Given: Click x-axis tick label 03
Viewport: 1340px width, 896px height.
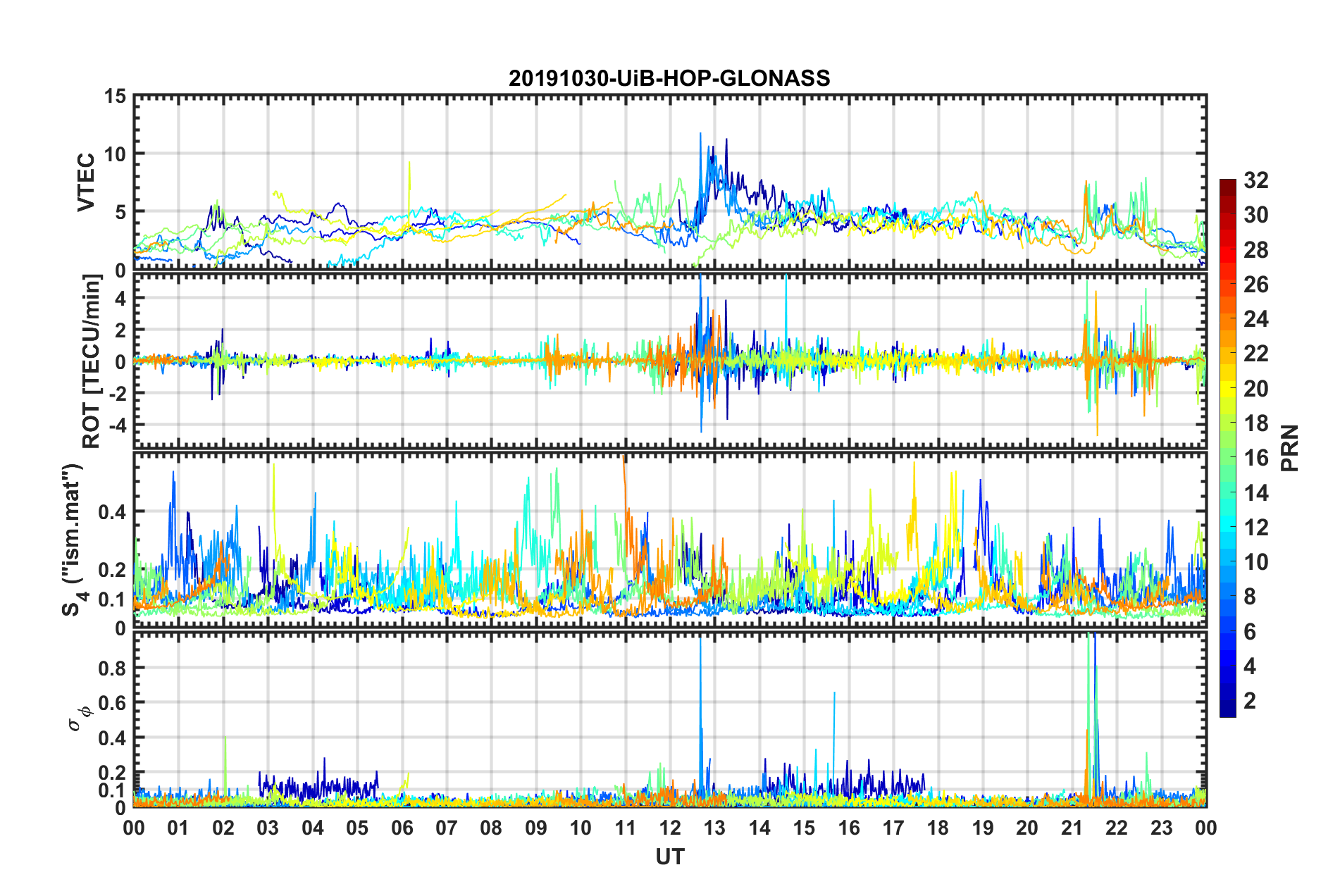Looking at the screenshot, I should [x=268, y=828].
